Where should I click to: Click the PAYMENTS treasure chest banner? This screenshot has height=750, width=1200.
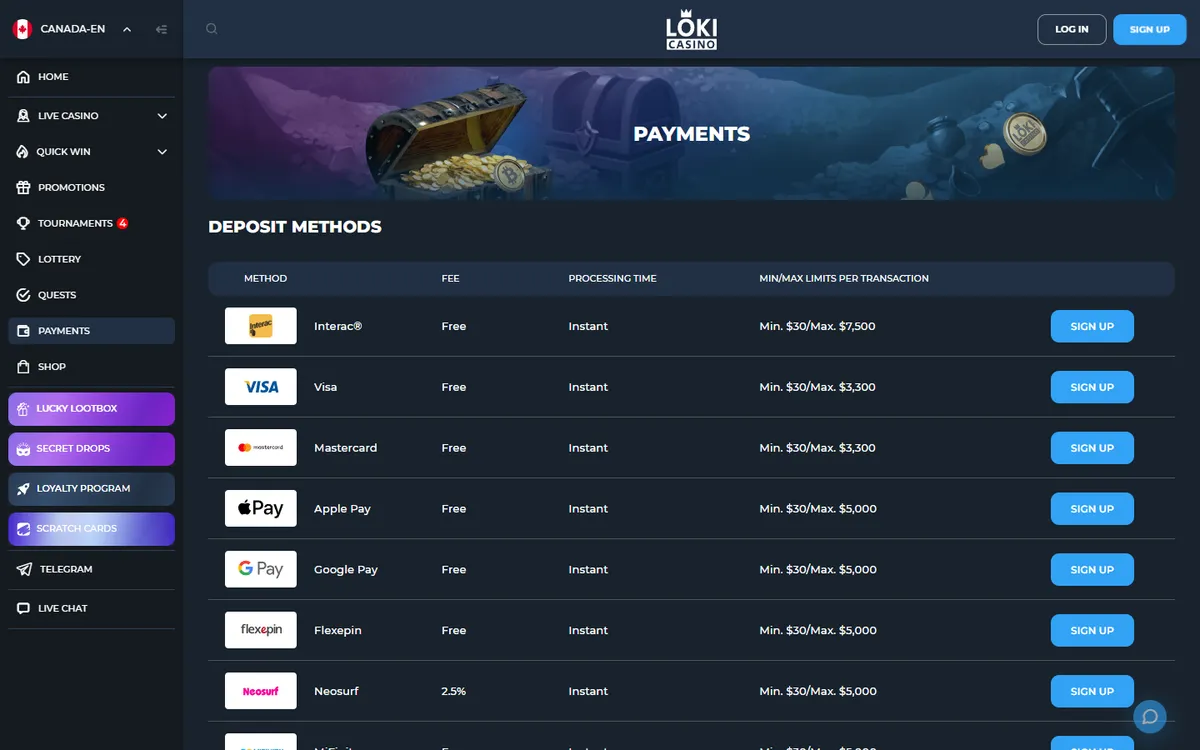point(691,133)
